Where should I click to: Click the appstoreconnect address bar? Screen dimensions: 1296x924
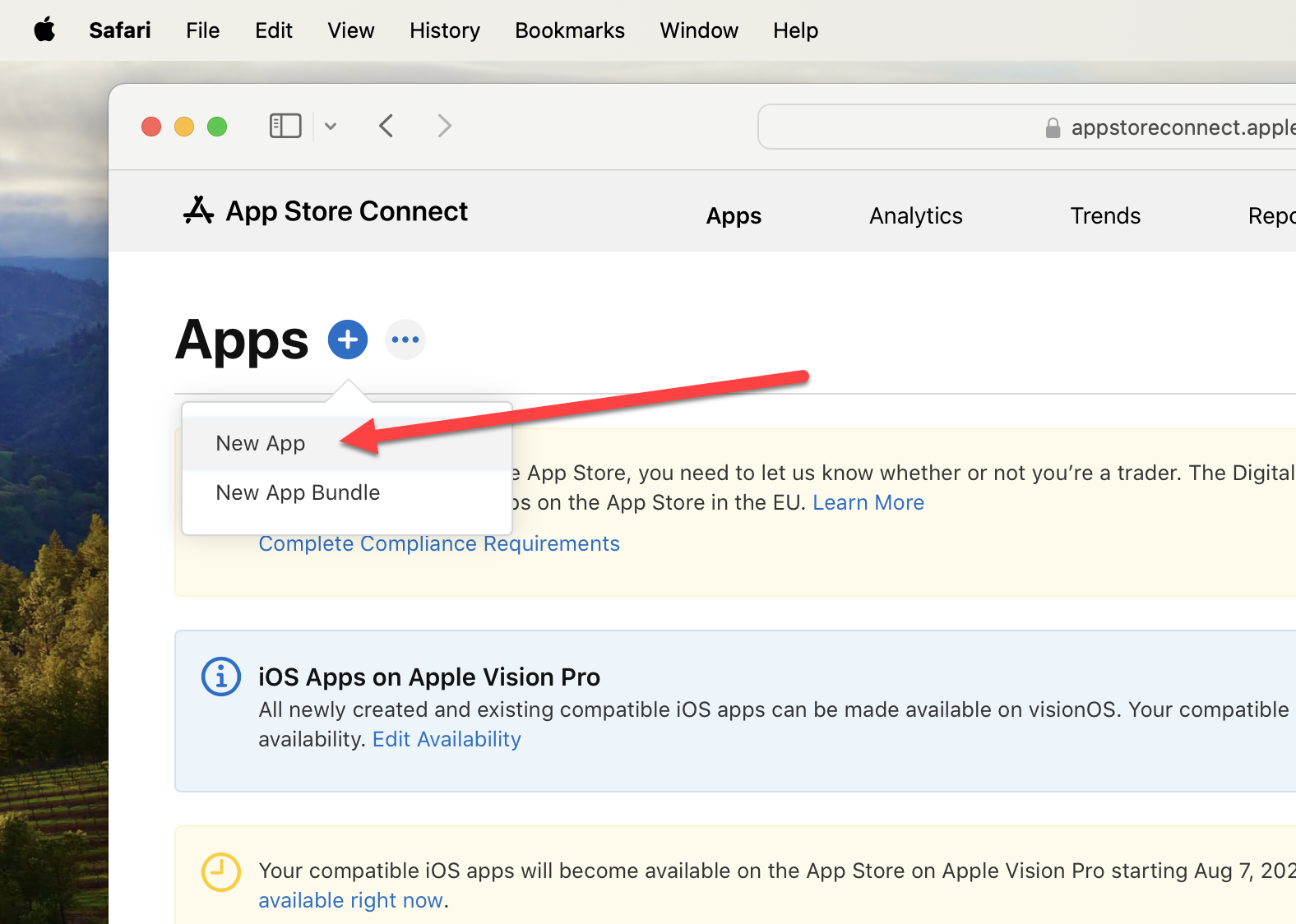(x=1026, y=127)
